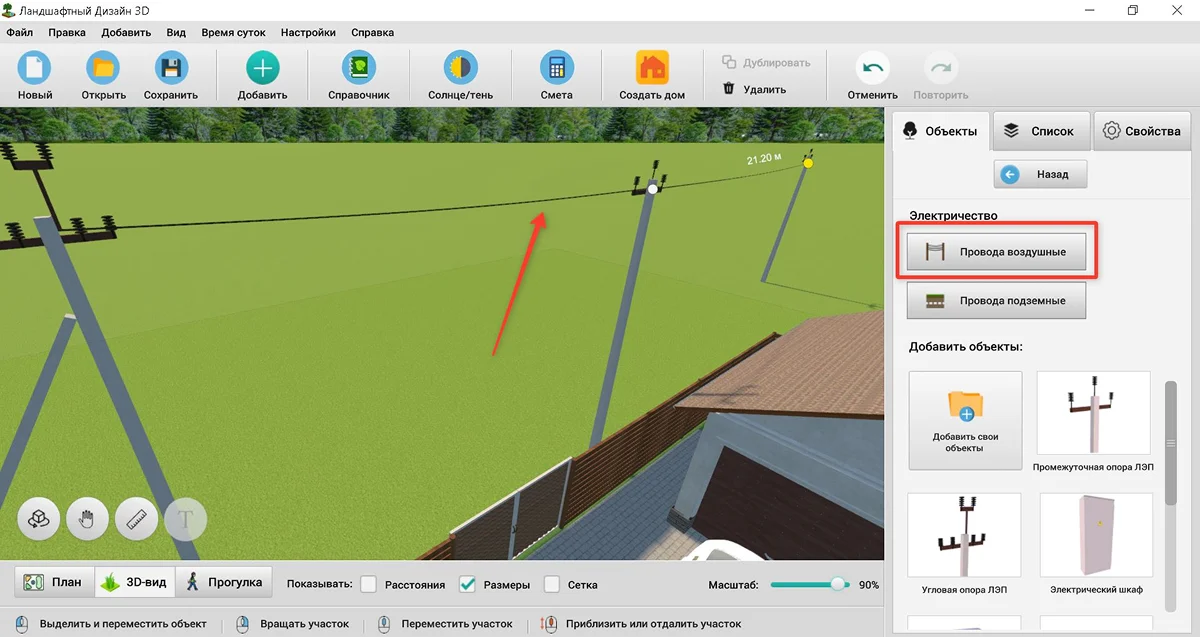Click the Назад back button
The image size is (1200, 637).
pyautogui.click(x=1040, y=174)
